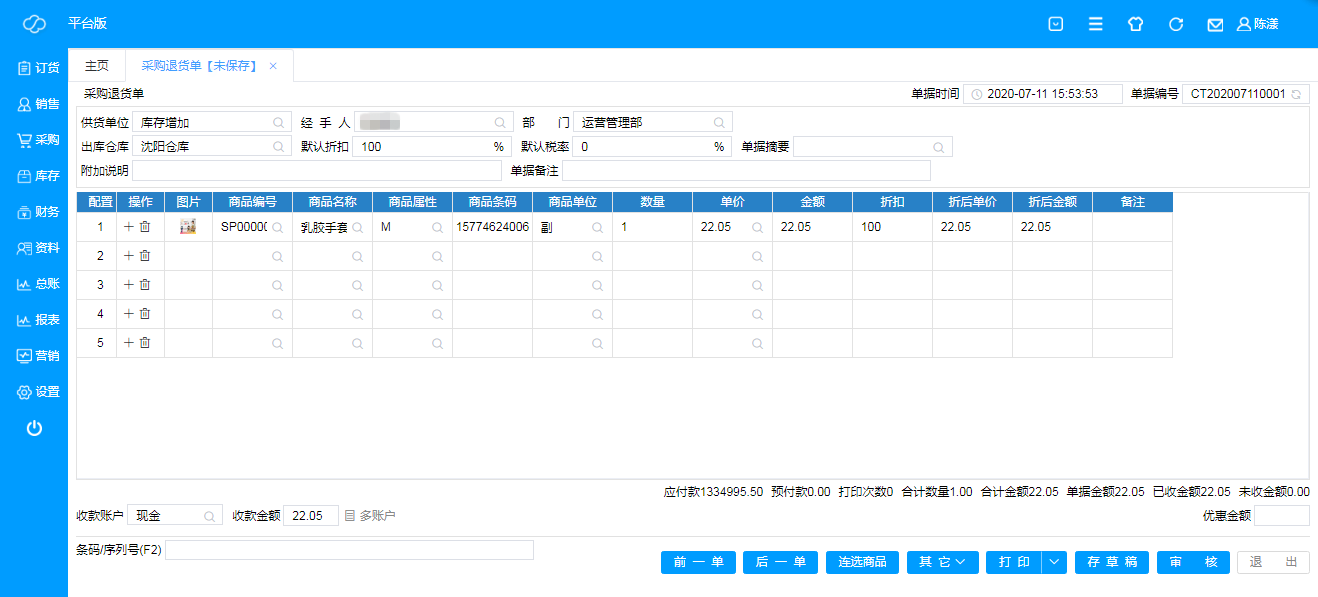Search in the 经手人 handler field
The height and width of the screenshot is (597, 1318).
tap(499, 122)
